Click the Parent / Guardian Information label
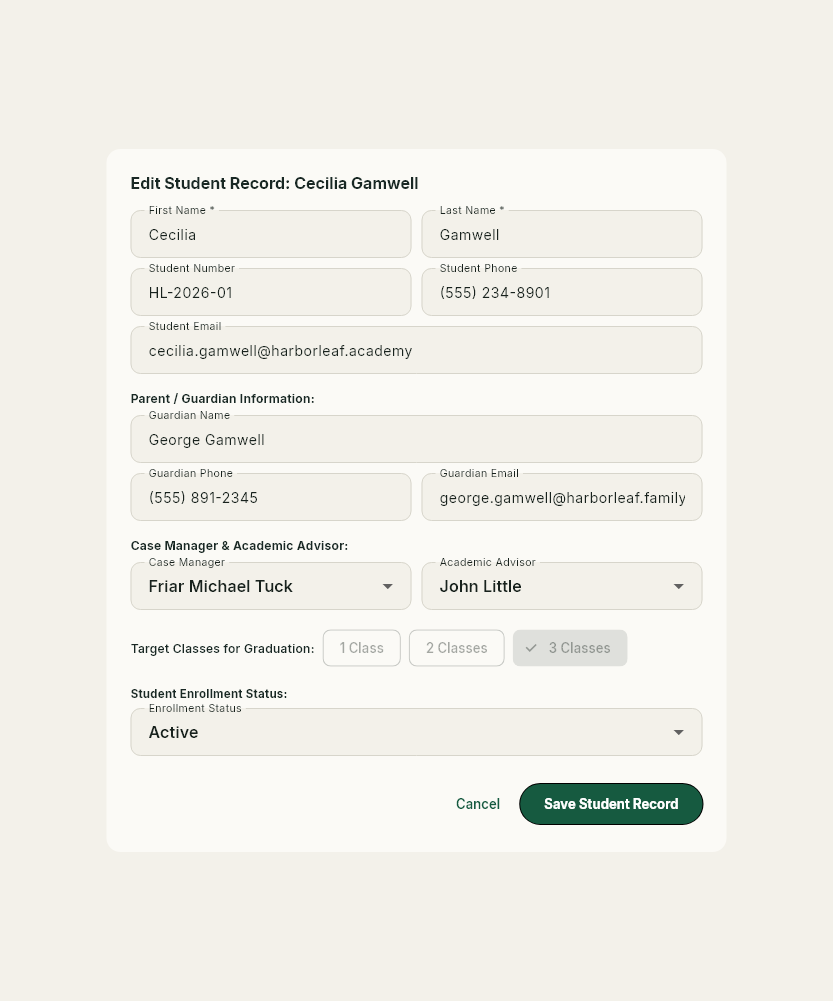Screen dimensions: 833x1001 223,398
